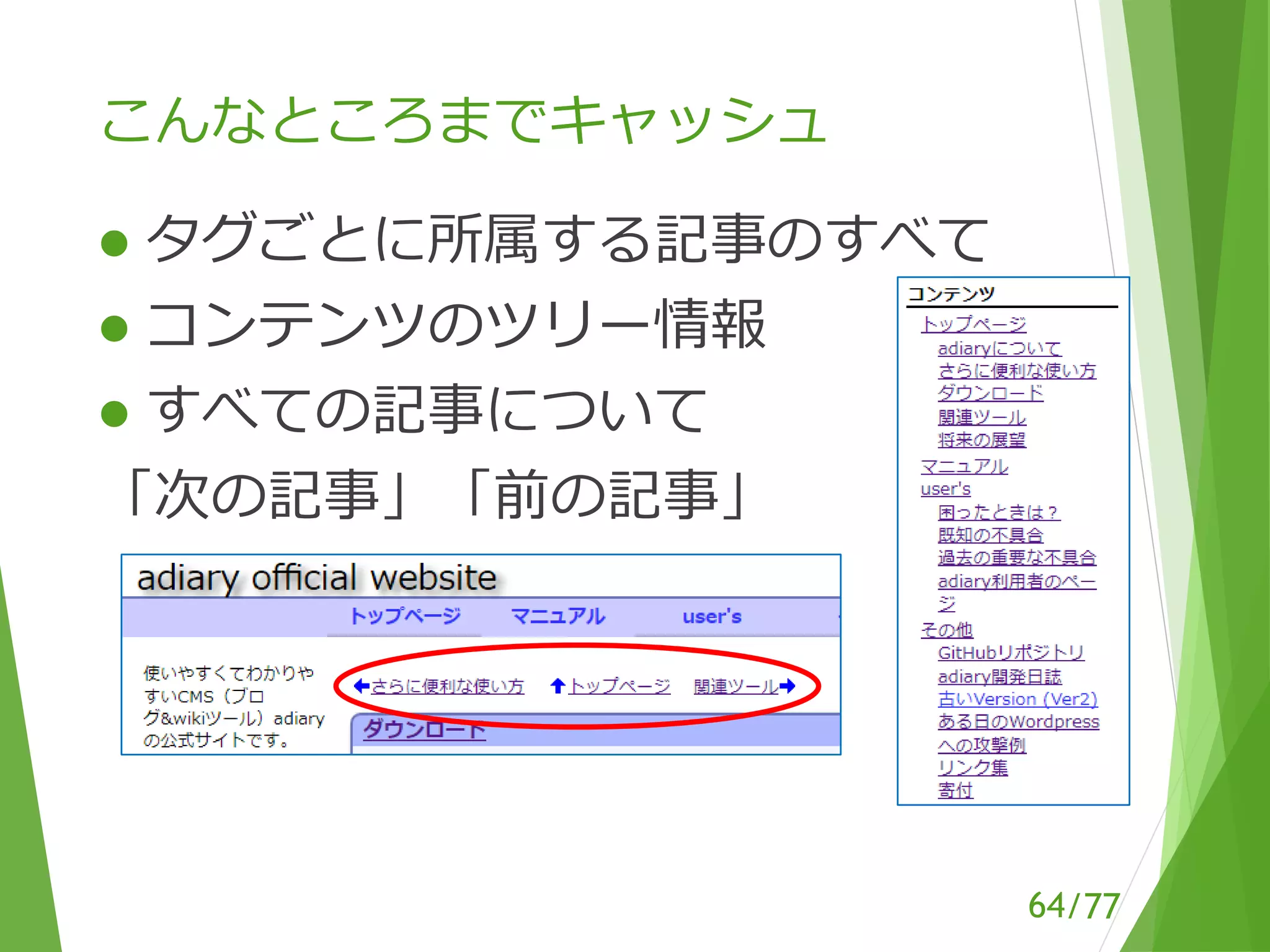The width and height of the screenshot is (1270, 952).
Task: Open 困ったときは？ in the contents tree
Action: [998, 512]
